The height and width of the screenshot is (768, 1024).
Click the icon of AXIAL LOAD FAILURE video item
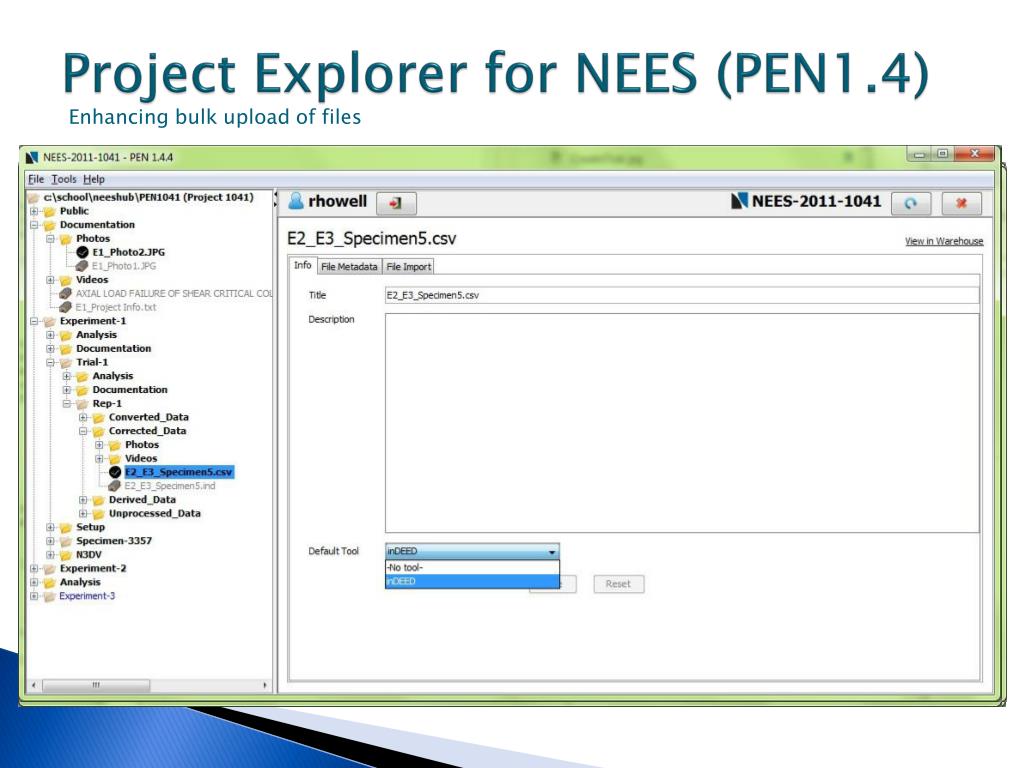pyautogui.click(x=65, y=293)
